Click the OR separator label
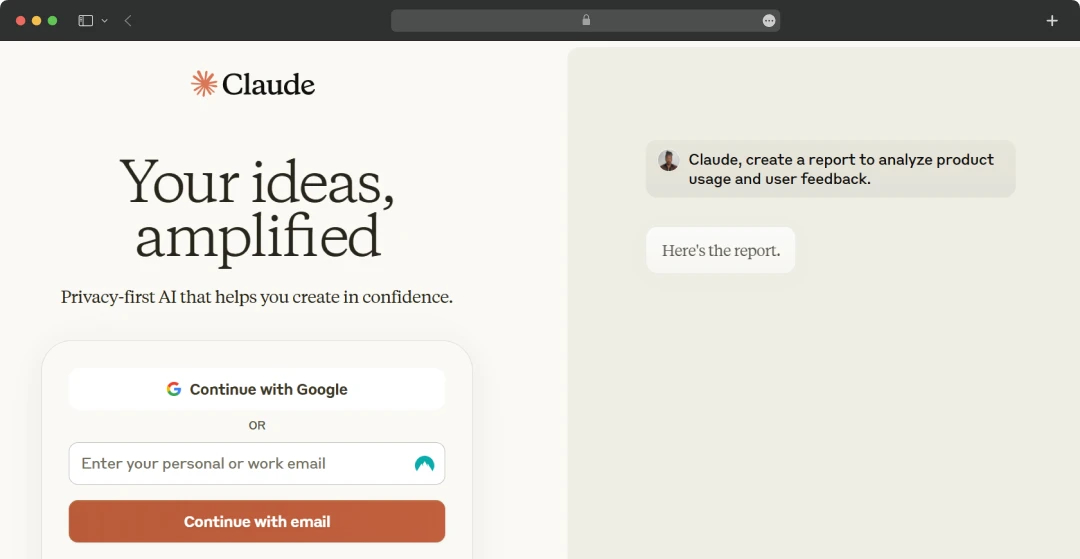Screen dimensions: 1080x559 257,425
